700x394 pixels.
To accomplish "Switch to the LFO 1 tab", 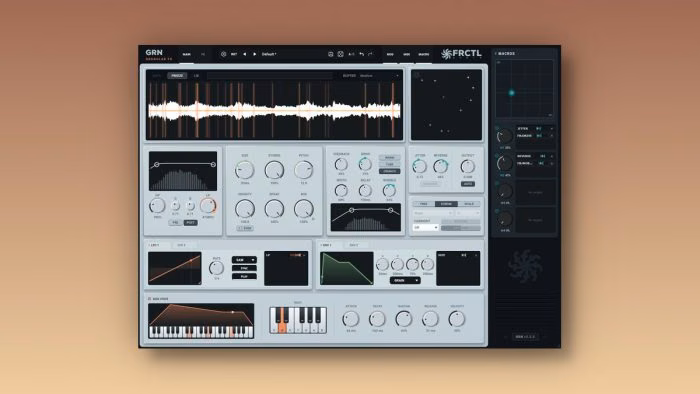I will pyautogui.click(x=154, y=245).
